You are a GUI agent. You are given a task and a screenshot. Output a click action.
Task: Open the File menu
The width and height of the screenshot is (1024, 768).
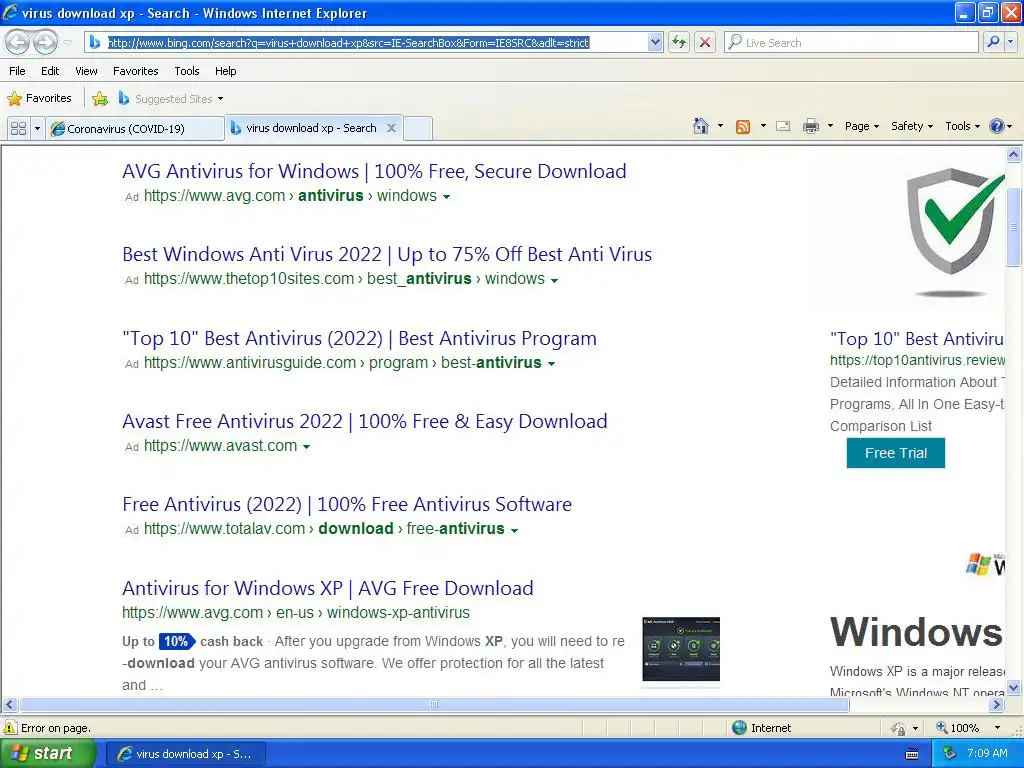coord(18,71)
